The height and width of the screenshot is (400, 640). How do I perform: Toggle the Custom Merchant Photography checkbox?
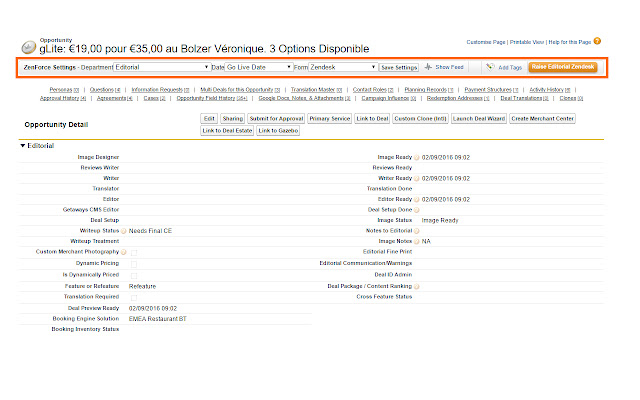pos(134,253)
